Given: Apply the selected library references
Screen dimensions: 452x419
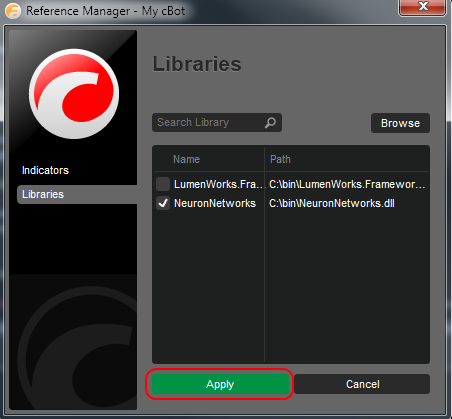Looking at the screenshot, I should pos(220,384).
